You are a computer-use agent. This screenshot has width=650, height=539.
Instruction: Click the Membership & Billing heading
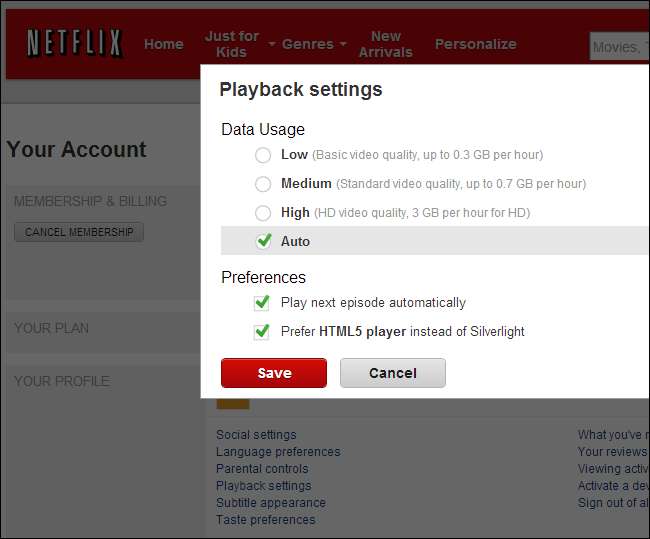tap(90, 201)
